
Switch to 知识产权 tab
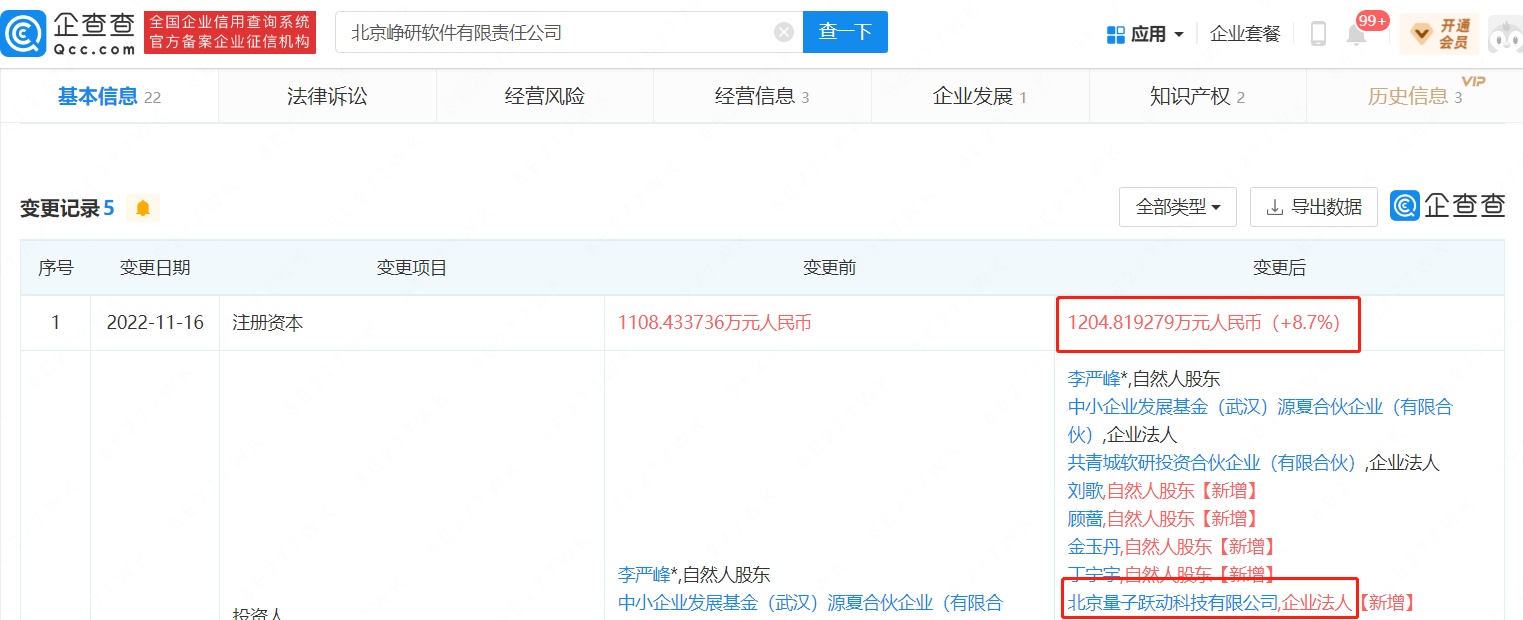pos(1198,97)
